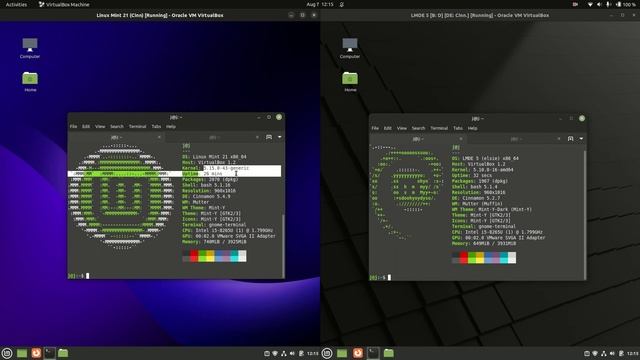640x360 pixels.
Task: Open the volume icon in LMDE 5 tray
Action: pos(612,353)
